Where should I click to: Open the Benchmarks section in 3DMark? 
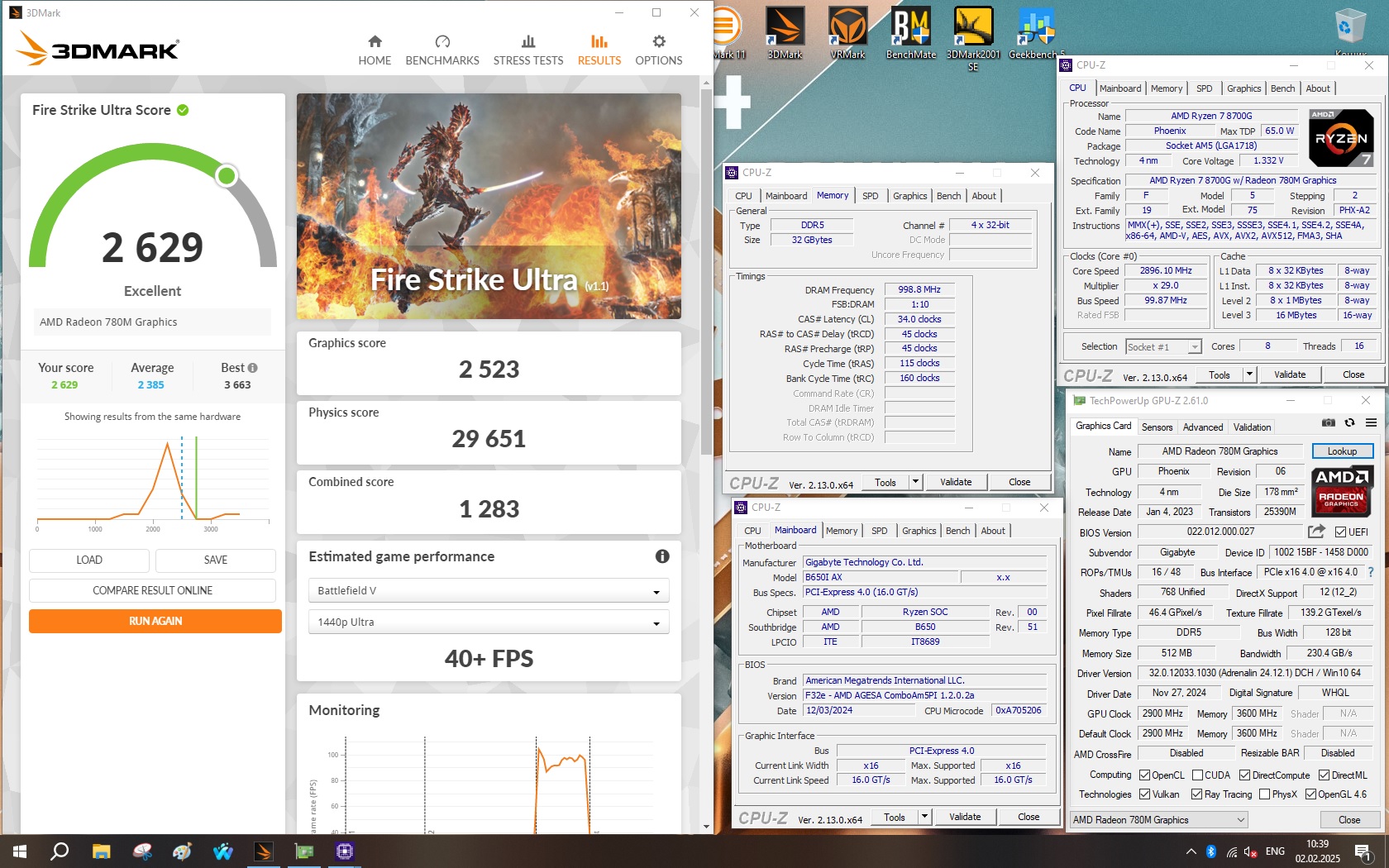click(x=442, y=50)
